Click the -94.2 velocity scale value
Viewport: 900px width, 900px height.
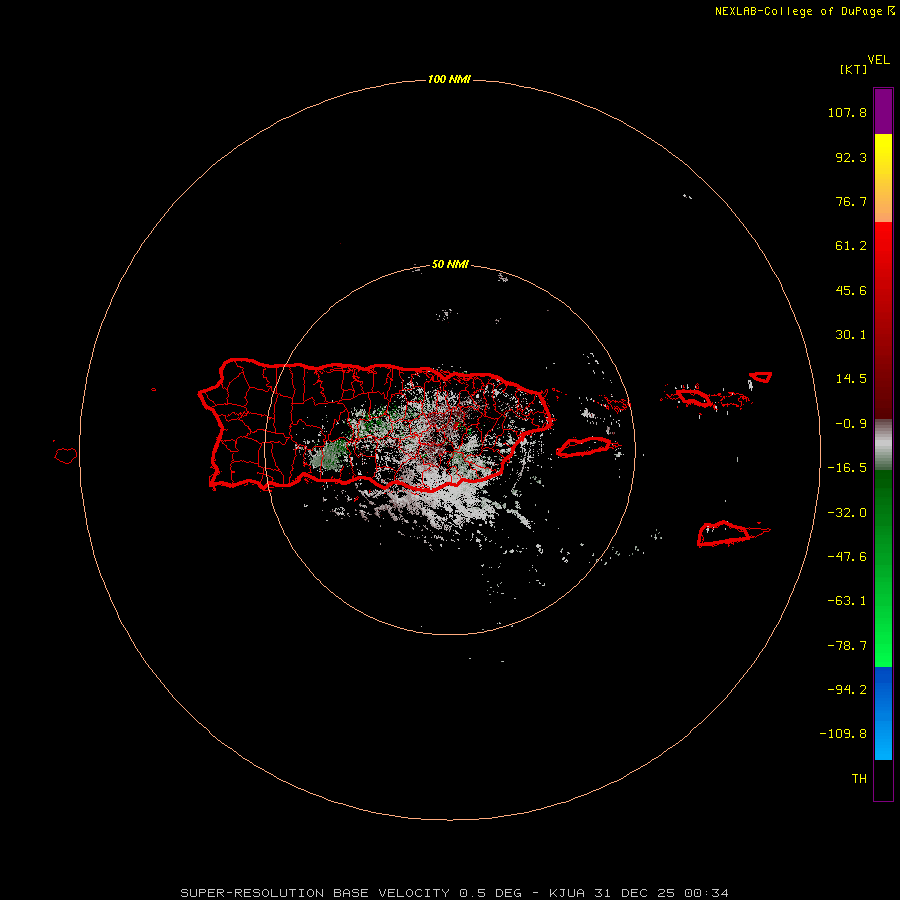click(847, 690)
